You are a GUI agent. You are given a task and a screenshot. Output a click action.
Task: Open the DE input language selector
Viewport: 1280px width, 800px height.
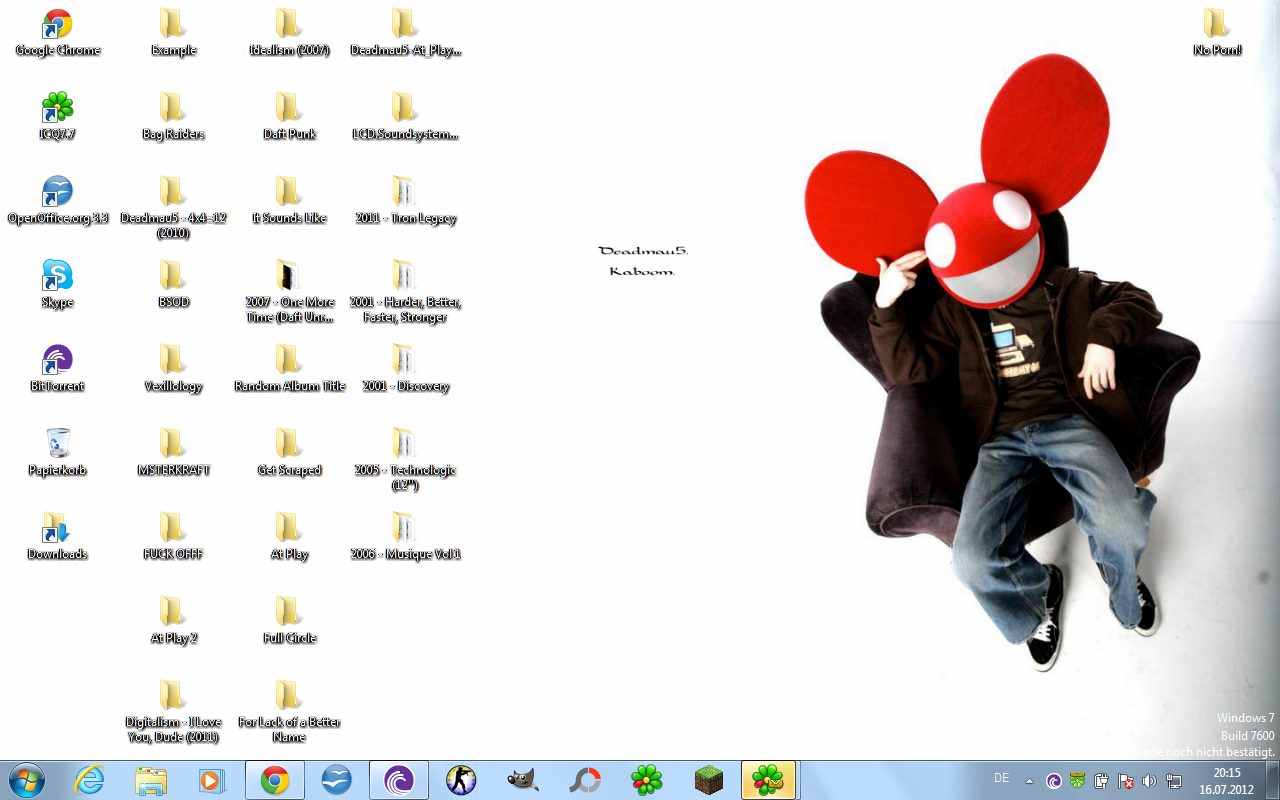point(1001,778)
